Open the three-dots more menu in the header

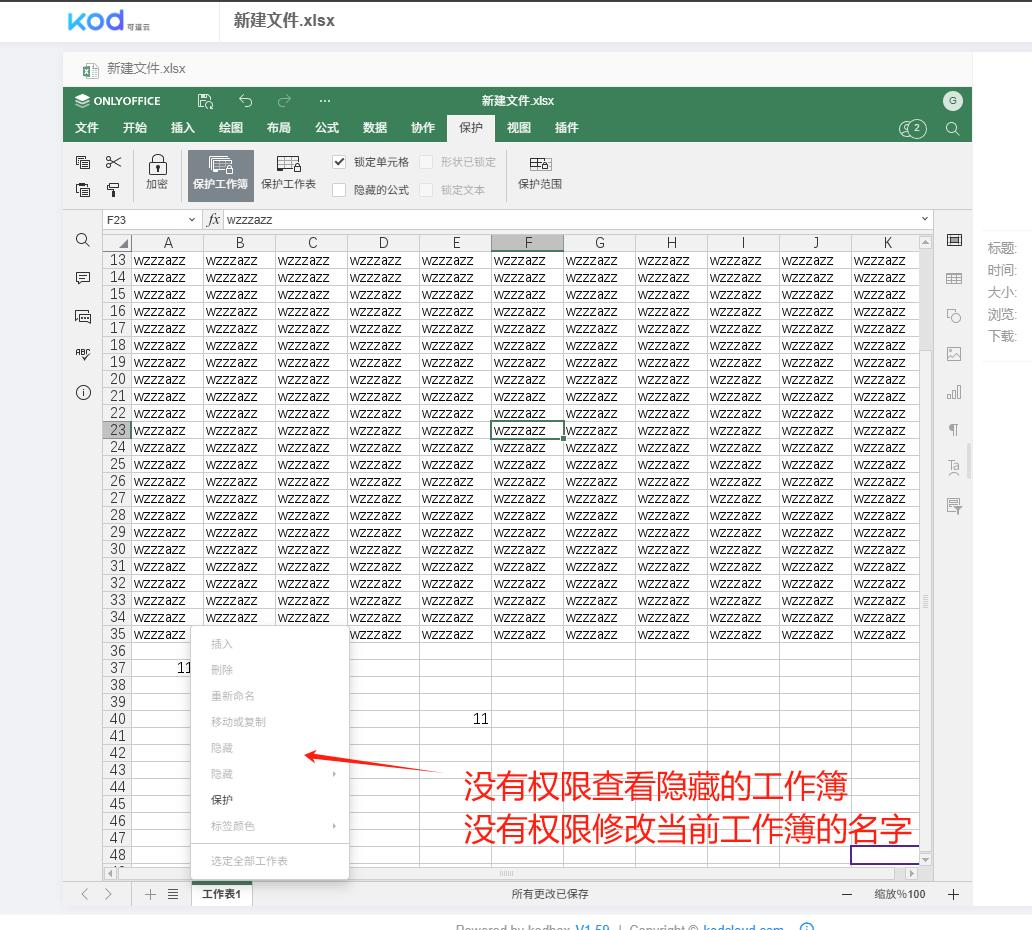[x=324, y=101]
